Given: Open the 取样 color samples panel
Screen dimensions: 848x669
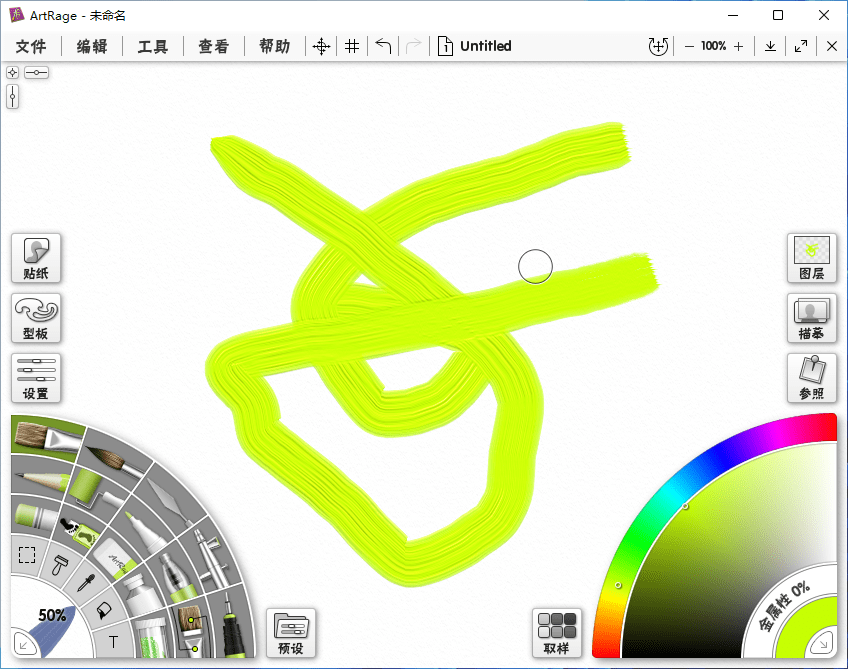Looking at the screenshot, I should pyautogui.click(x=557, y=633).
